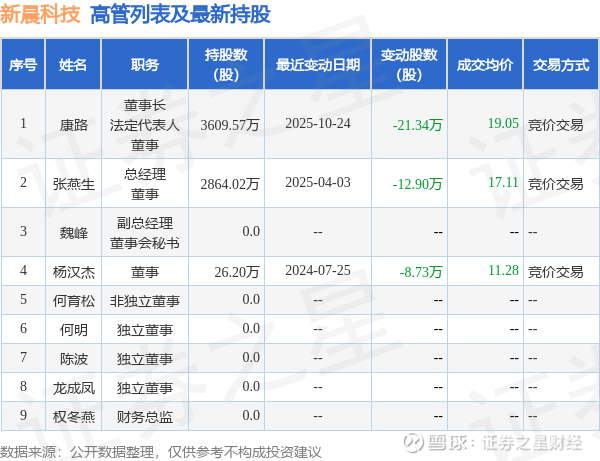600x461 pixels.
Task: Click the 持股数(股) column header
Action: coord(226,64)
